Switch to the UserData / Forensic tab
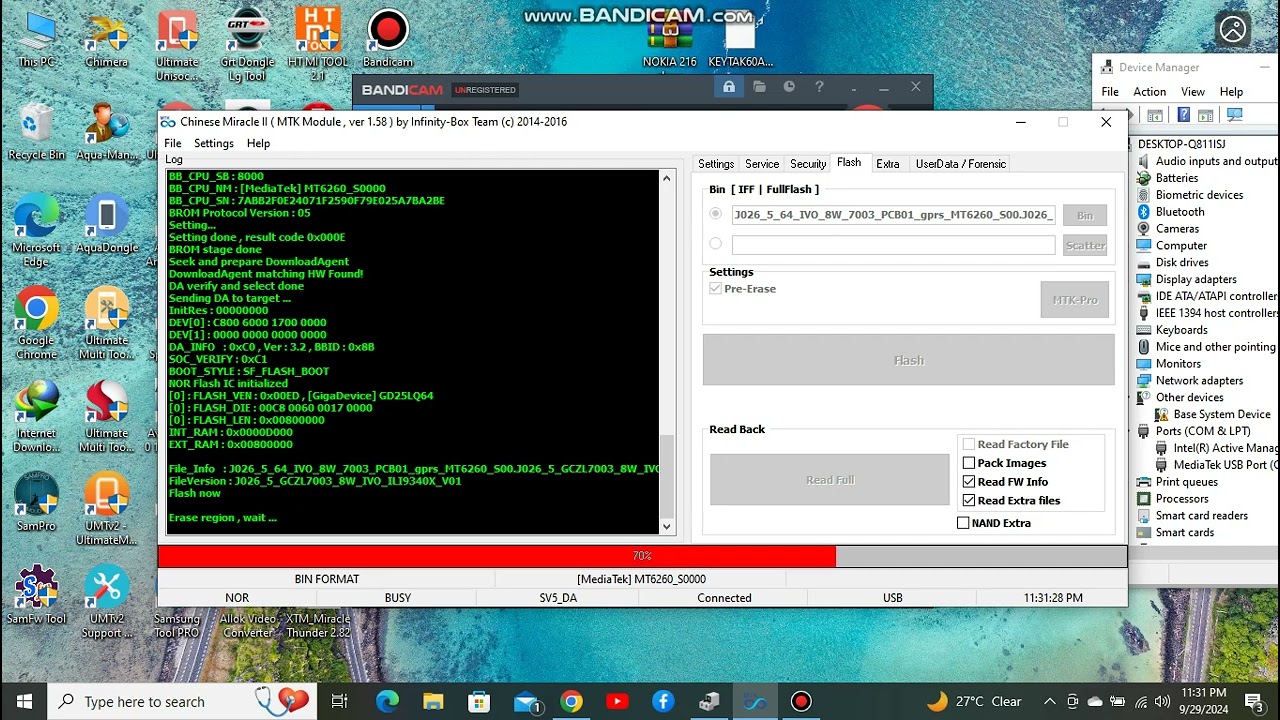Screen dimensions: 1280x720 (x=961, y=164)
